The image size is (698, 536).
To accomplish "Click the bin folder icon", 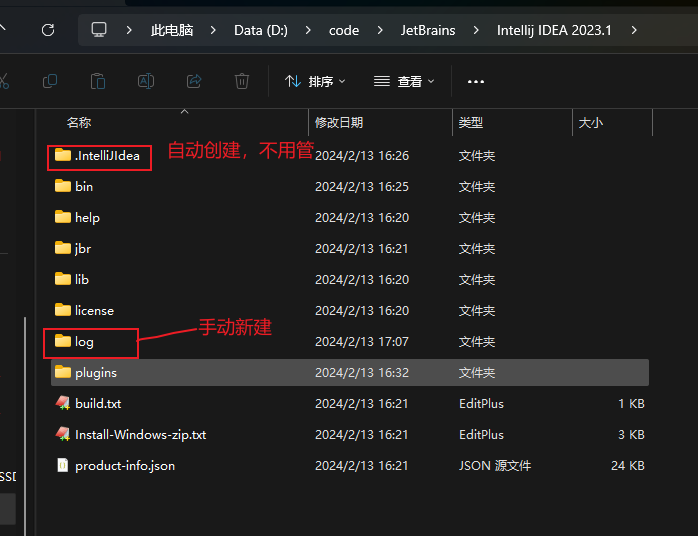I will [63, 186].
